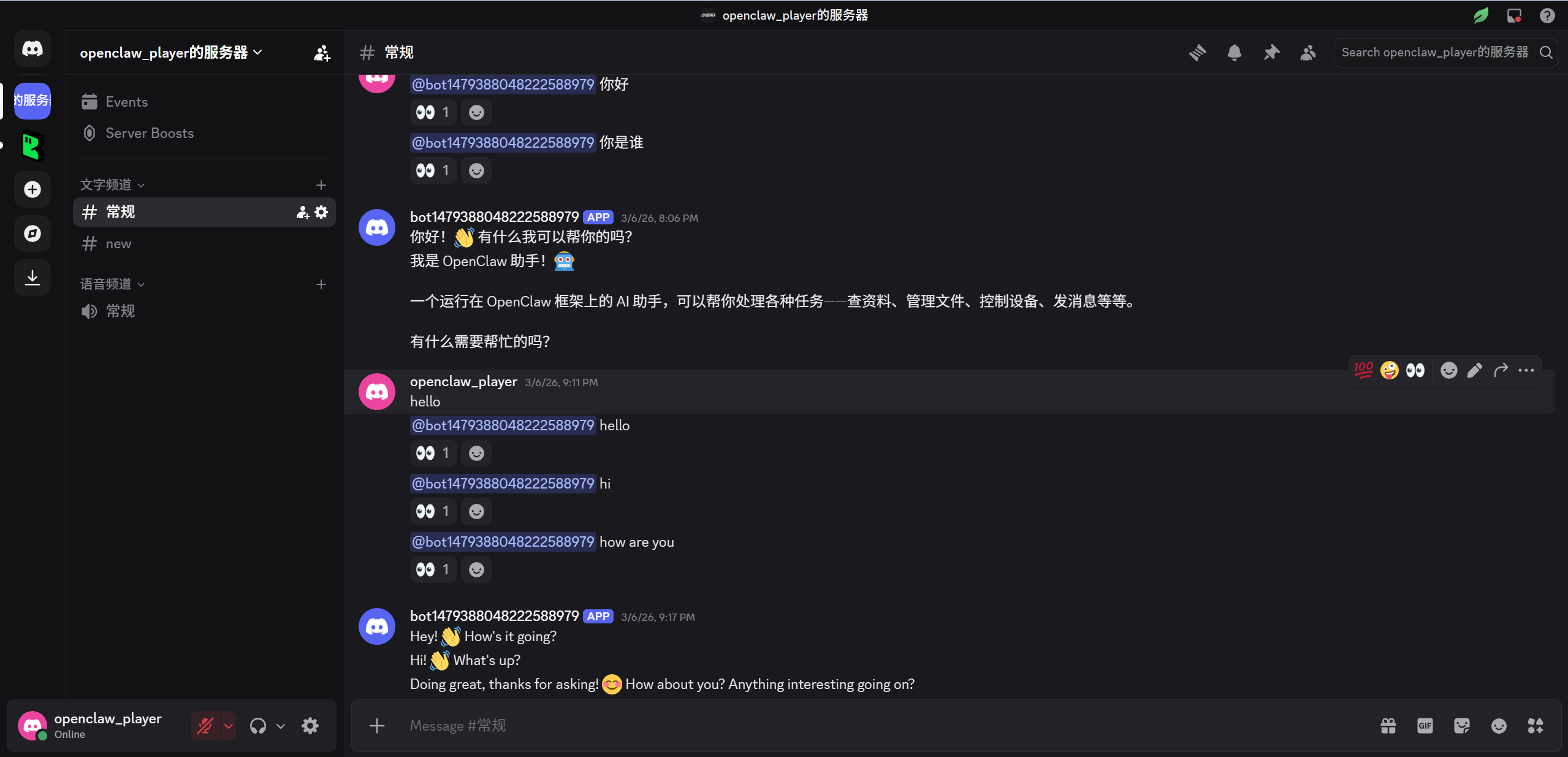This screenshot has height=757, width=1568.
Task: Click the Message #常规 input field
Action: coord(883,726)
